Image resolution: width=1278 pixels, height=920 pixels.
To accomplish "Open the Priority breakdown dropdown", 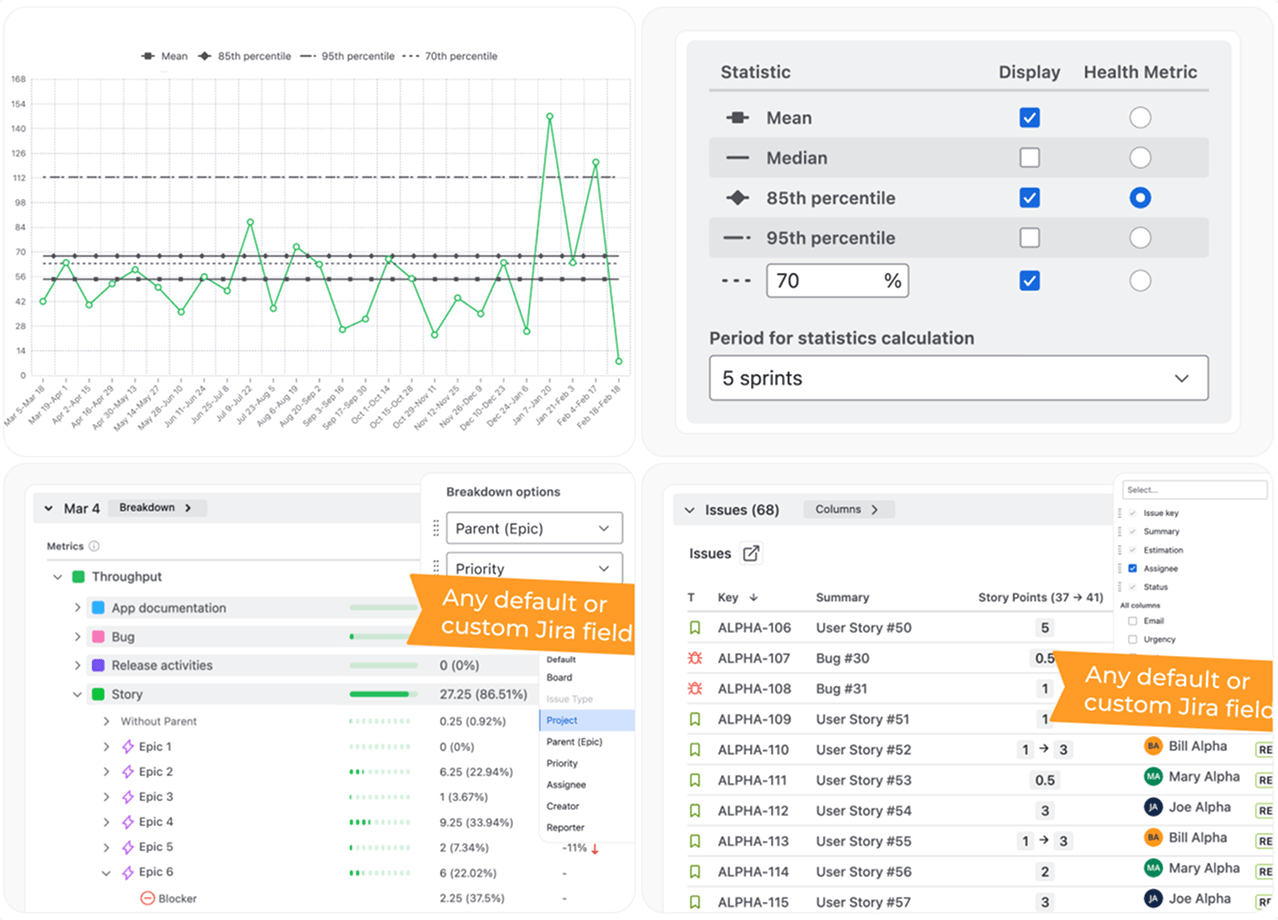I will (x=534, y=568).
